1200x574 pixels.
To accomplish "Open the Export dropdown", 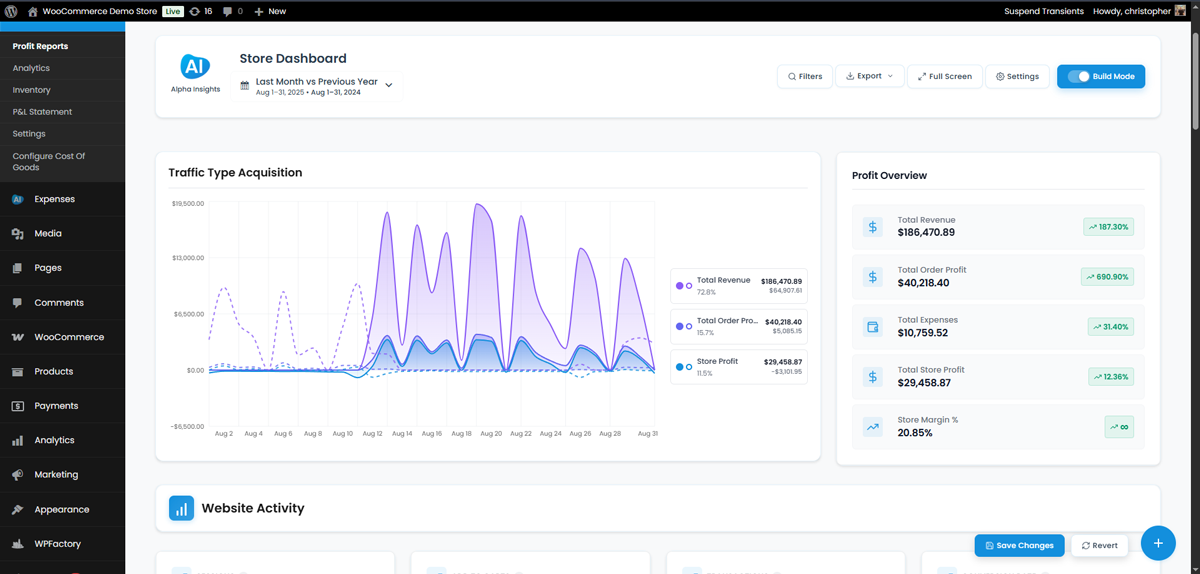I will click(x=869, y=76).
